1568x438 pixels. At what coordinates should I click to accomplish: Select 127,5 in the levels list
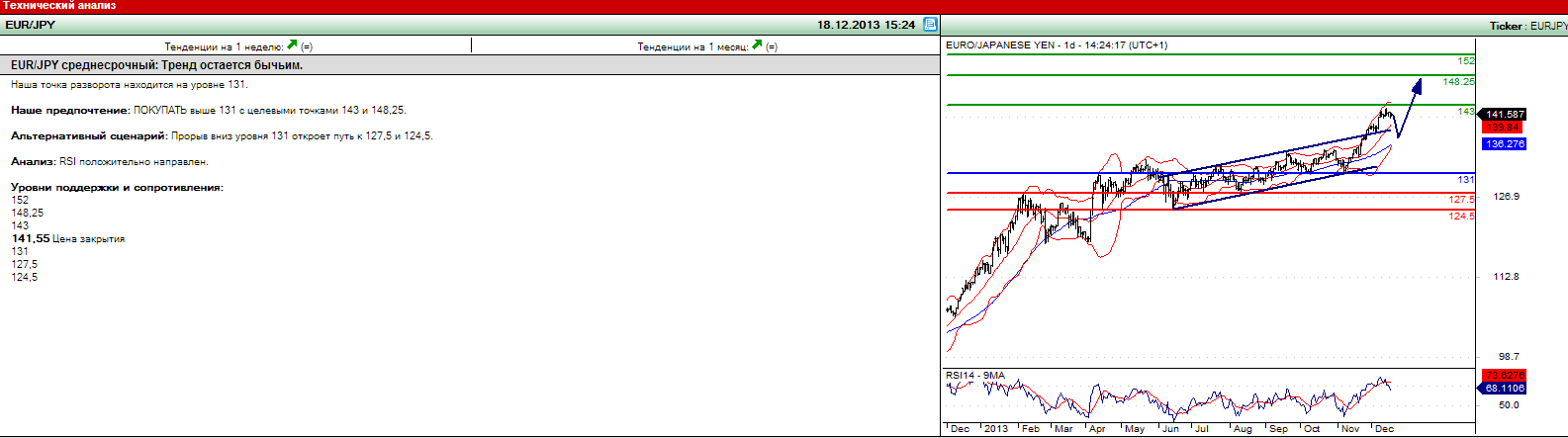[x=25, y=265]
